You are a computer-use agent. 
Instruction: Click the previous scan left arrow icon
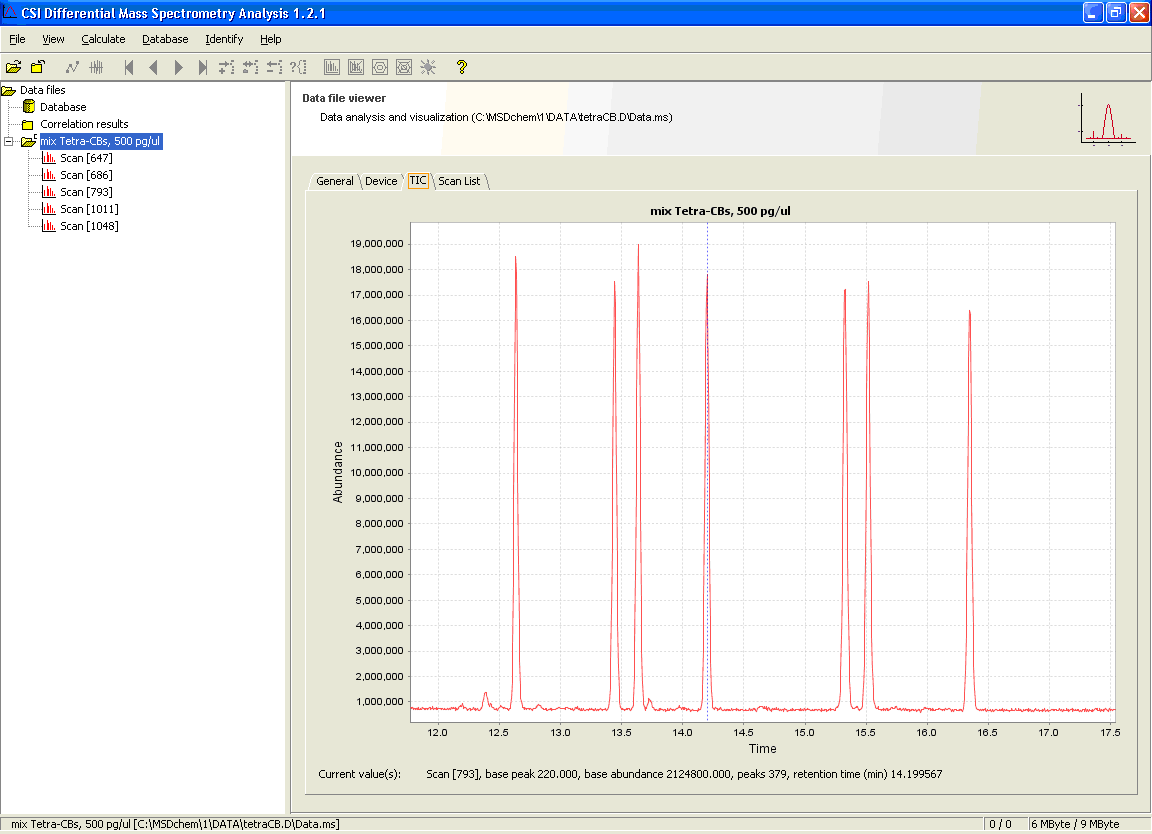tap(153, 67)
